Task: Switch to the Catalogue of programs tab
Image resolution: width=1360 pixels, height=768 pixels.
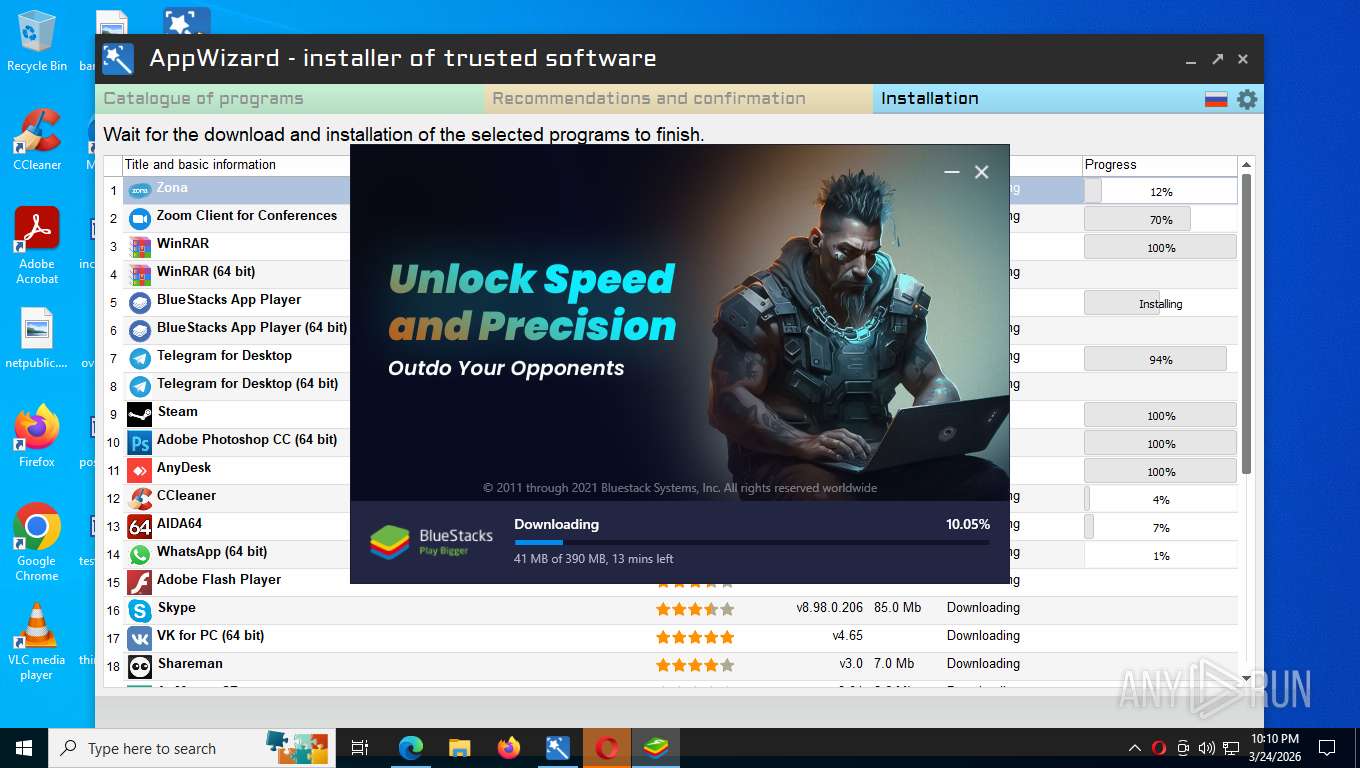Action: (x=290, y=98)
